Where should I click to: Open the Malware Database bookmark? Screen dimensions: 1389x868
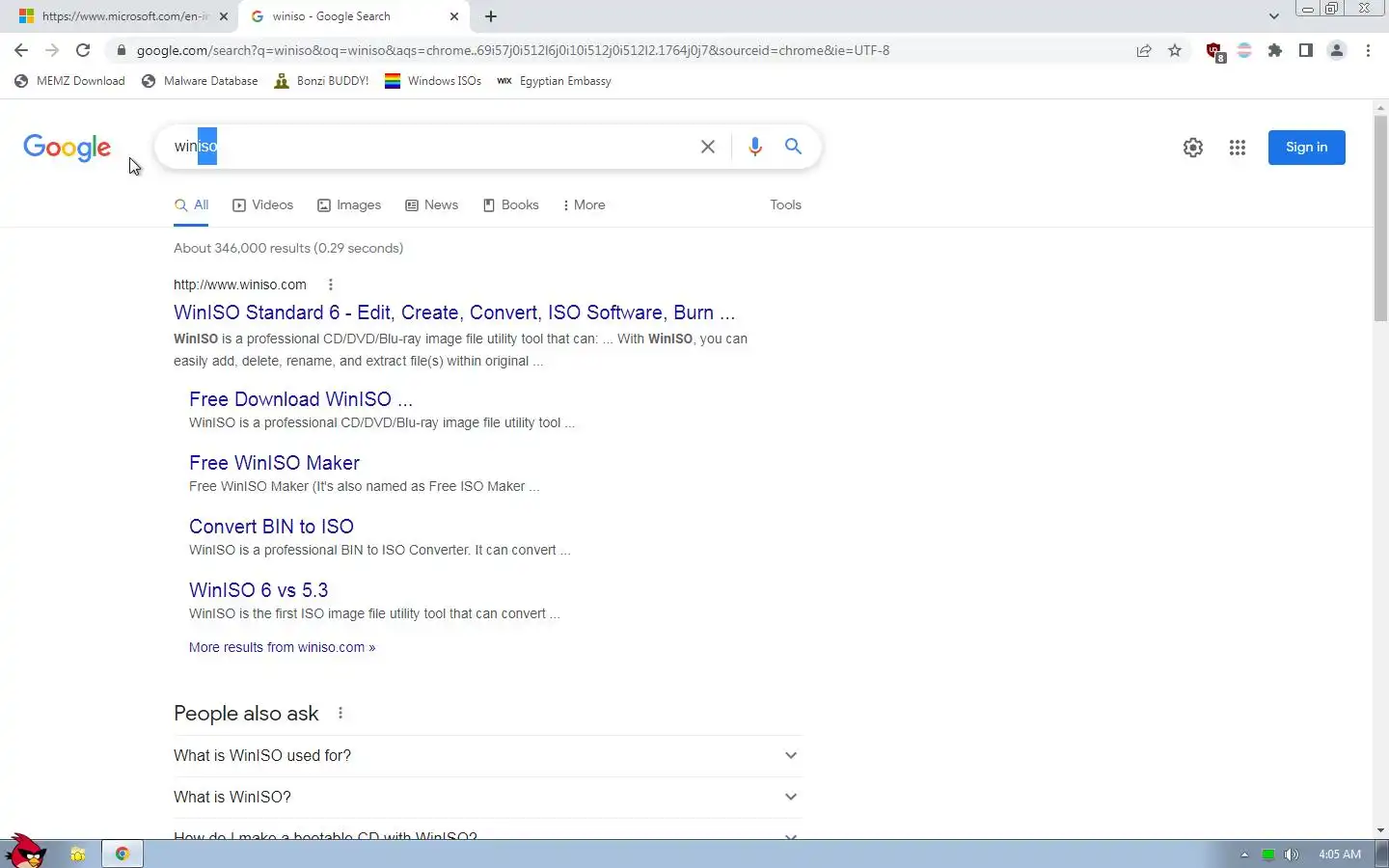(200, 81)
